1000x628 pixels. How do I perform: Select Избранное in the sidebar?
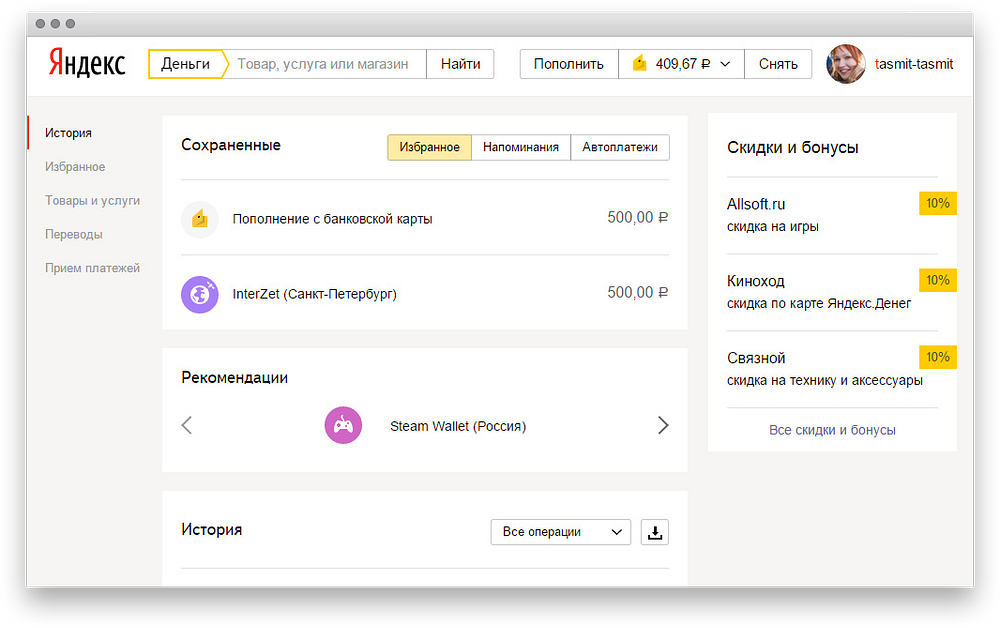click(75, 166)
